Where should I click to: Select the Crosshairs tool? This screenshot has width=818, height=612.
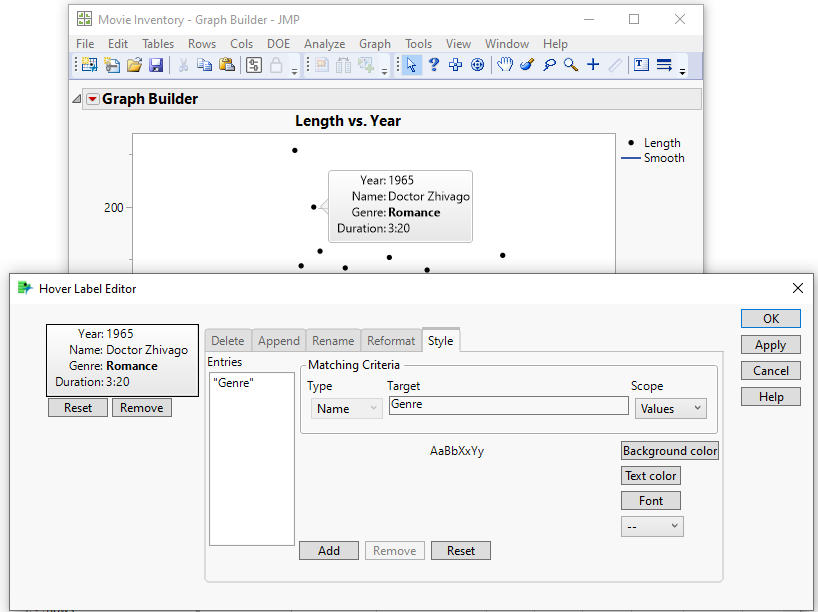tap(593, 65)
